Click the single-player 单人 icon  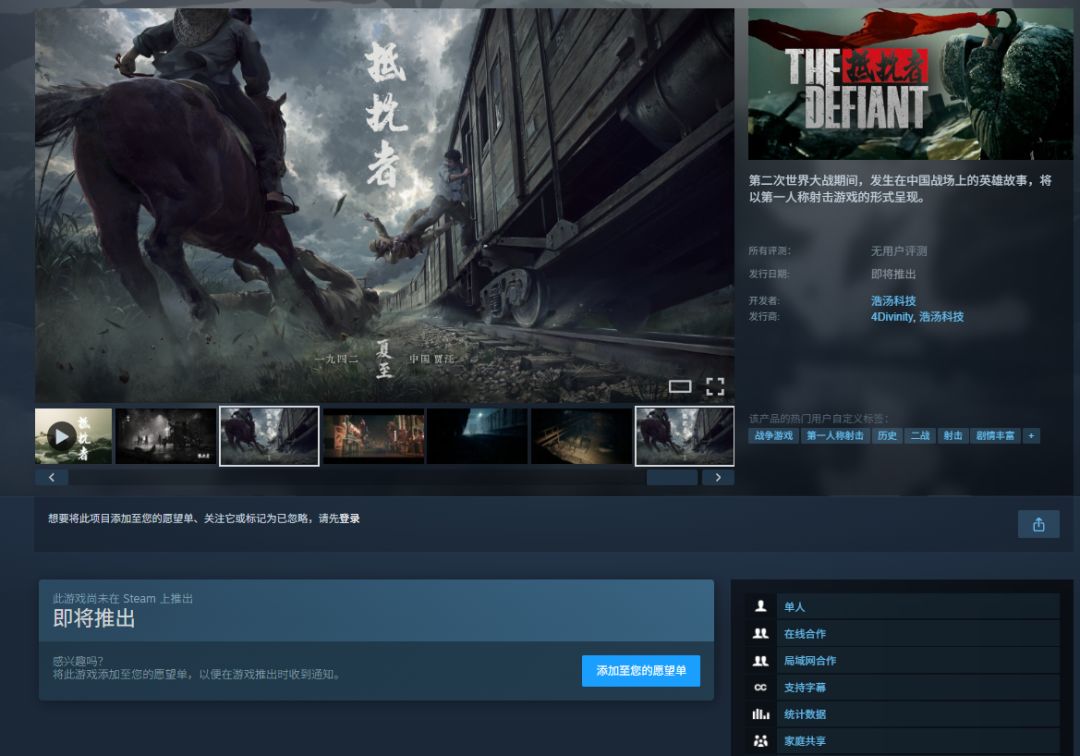760,607
